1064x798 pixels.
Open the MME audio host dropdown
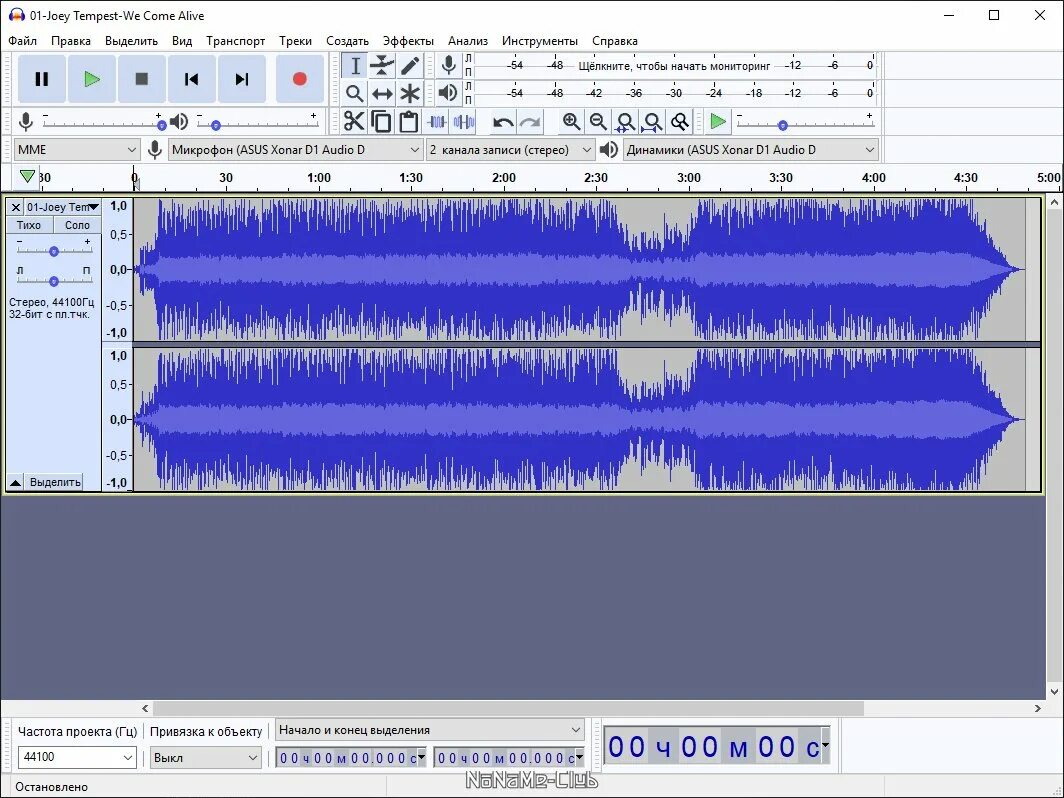point(77,150)
